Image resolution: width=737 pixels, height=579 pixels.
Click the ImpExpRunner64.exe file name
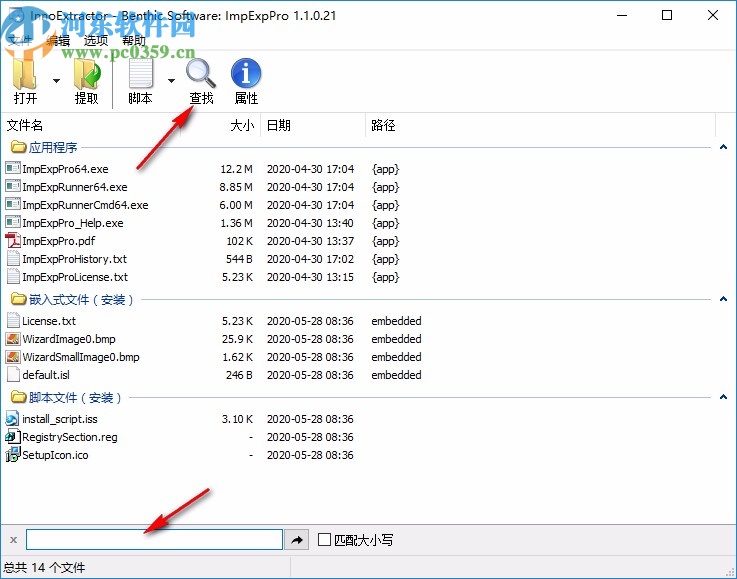[75, 187]
